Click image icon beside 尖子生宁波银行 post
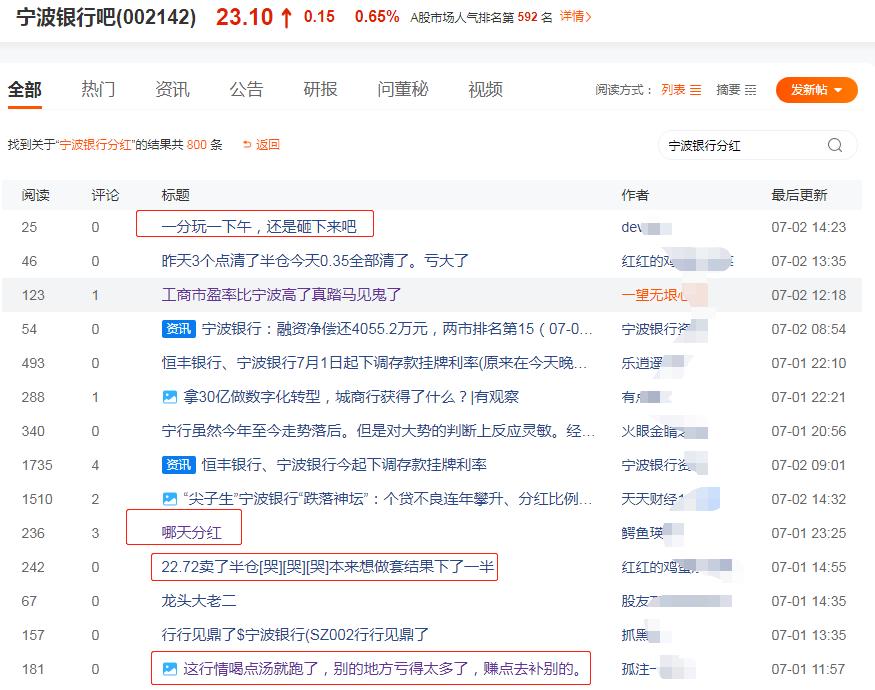 click(170, 499)
